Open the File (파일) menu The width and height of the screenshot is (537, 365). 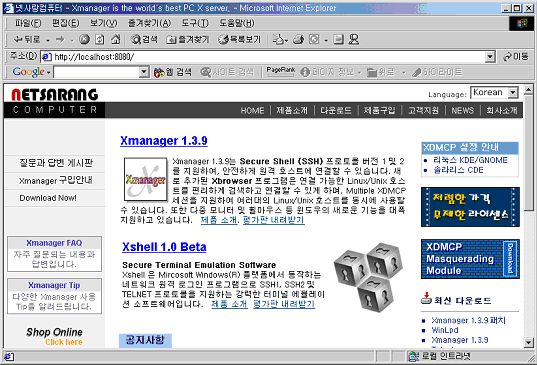pos(28,23)
